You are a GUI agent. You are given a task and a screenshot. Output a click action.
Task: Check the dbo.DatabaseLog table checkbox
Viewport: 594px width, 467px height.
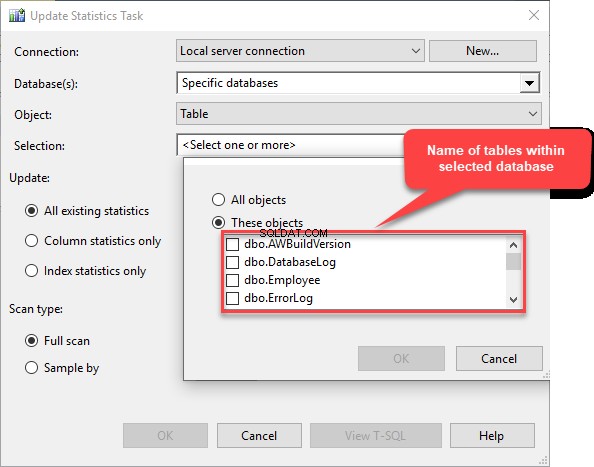(x=232, y=262)
